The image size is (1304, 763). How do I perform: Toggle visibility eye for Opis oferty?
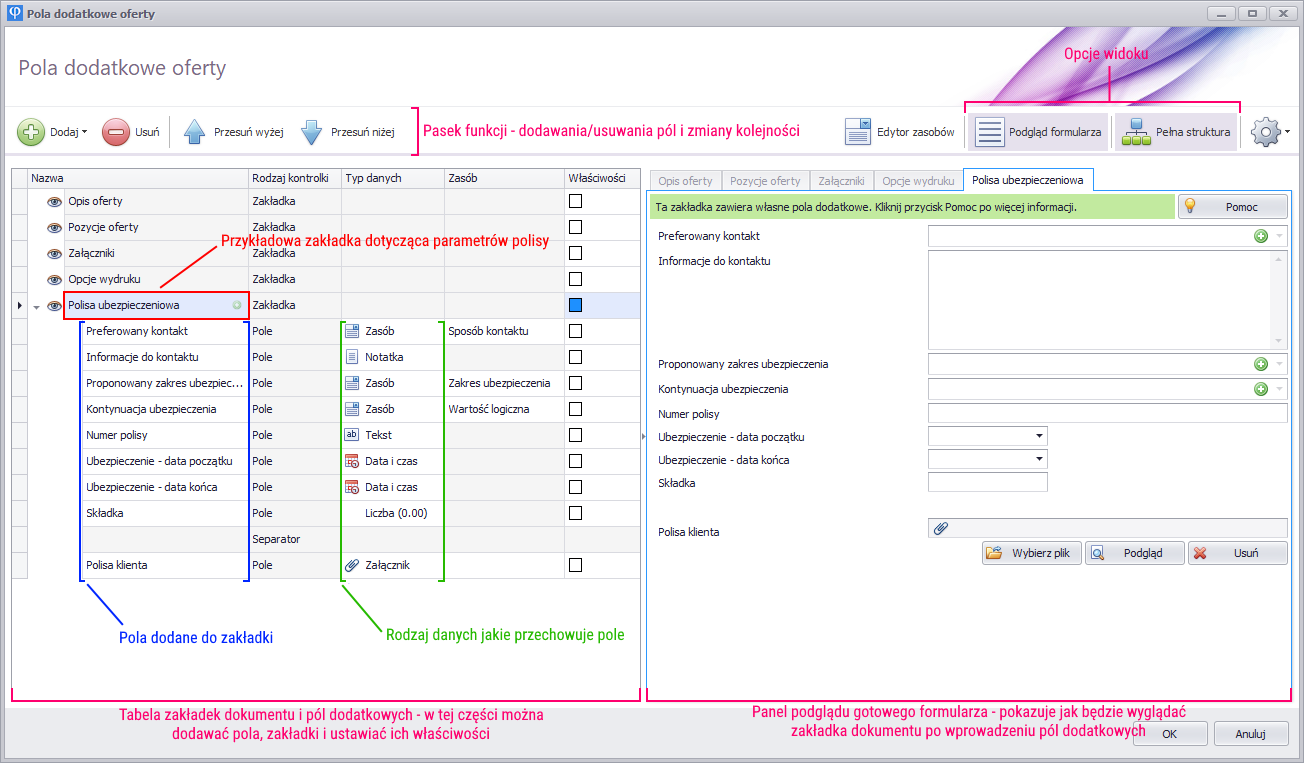coord(55,201)
